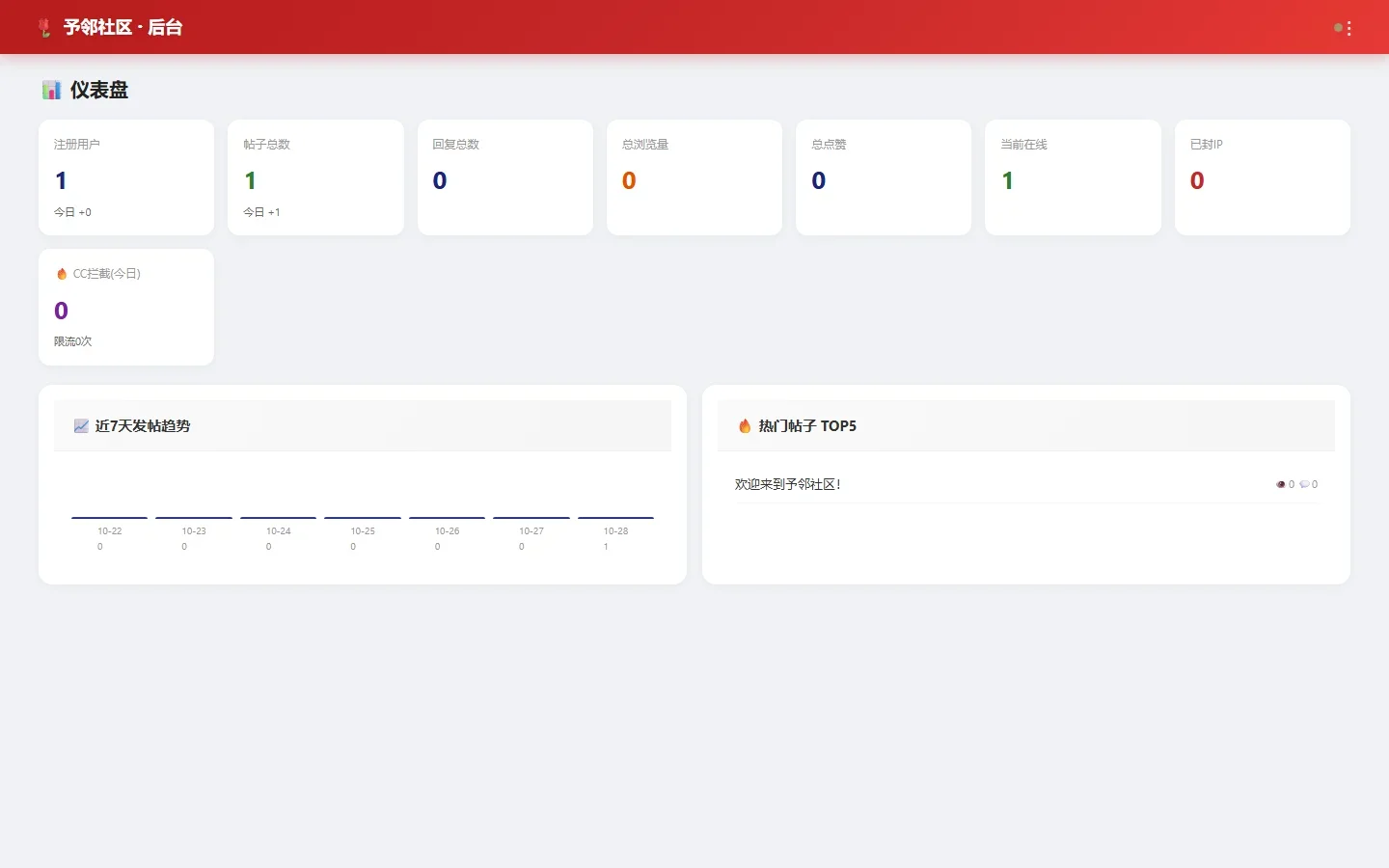Select the 当前在线 stat card
Screen dimensions: 1389x868
coord(1073,177)
